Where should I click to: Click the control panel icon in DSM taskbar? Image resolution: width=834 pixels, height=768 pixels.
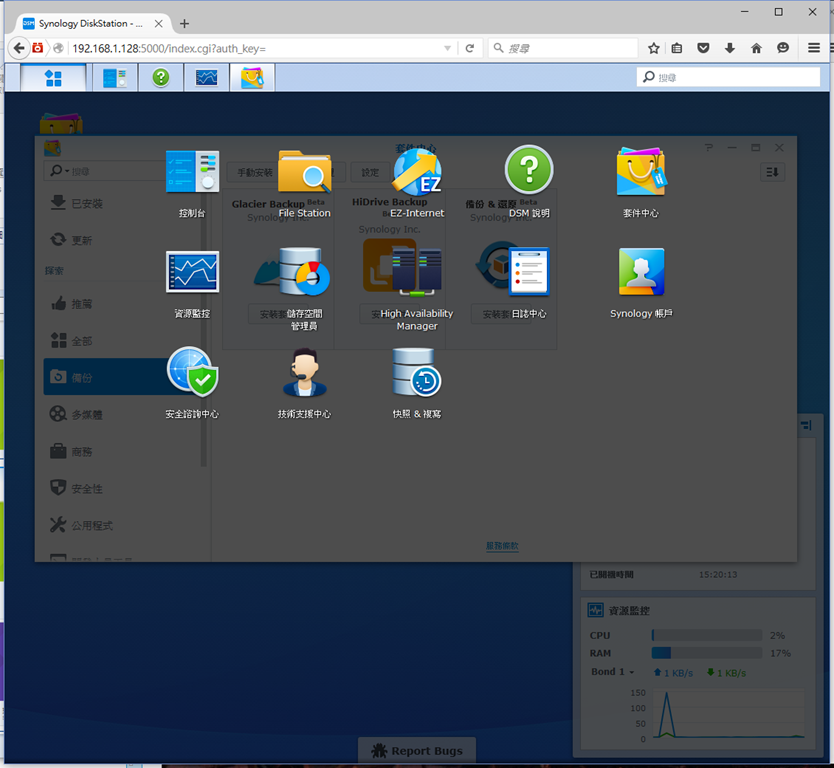tap(115, 78)
